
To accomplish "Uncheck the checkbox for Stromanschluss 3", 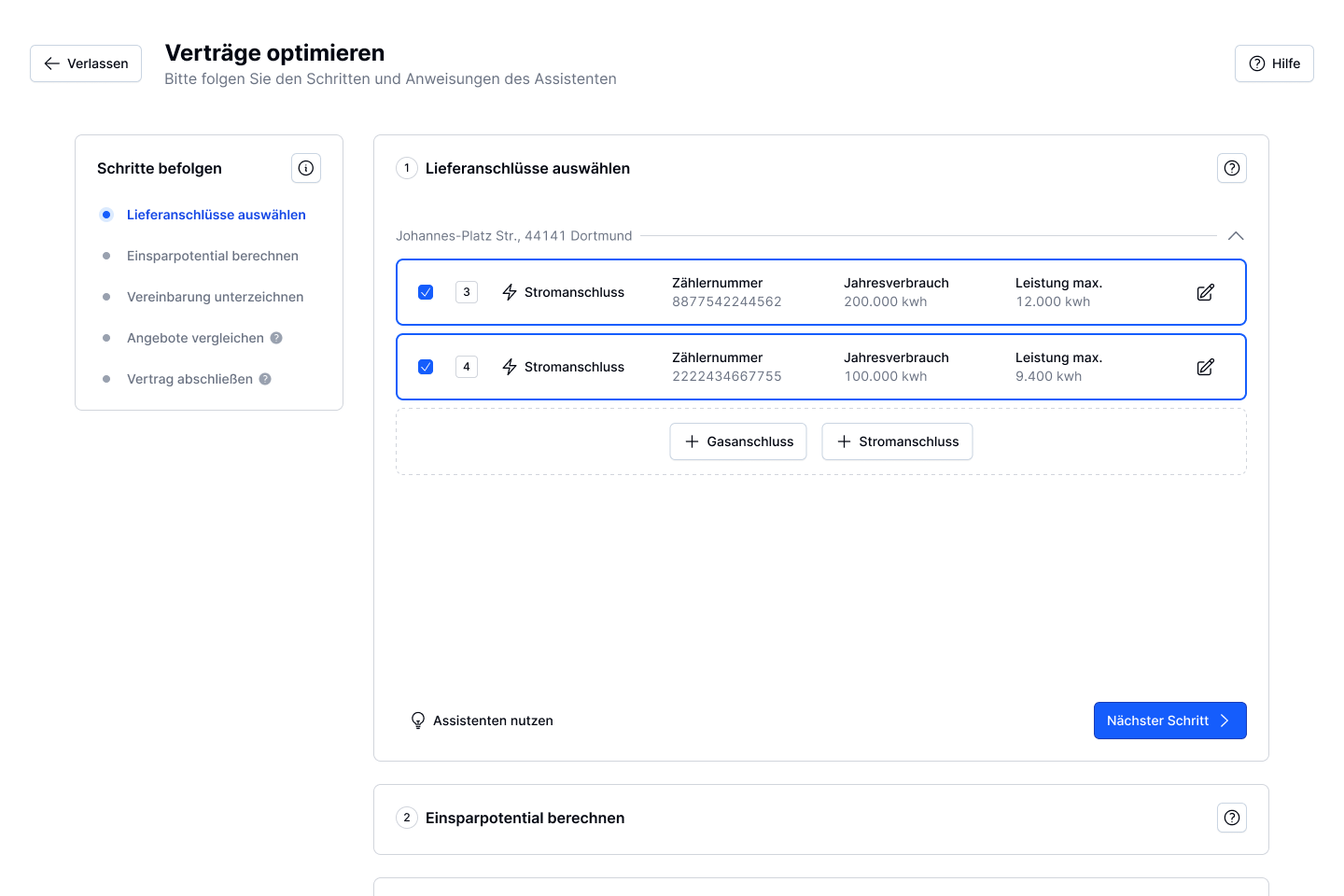I will click(426, 292).
